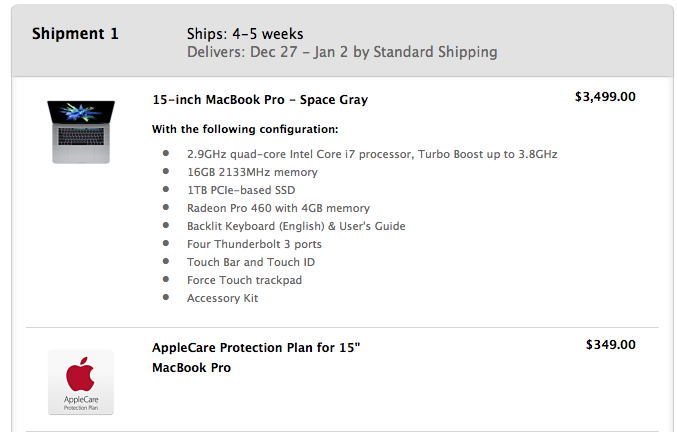Image resolution: width=677 pixels, height=432 pixels.
Task: Click the Backlit Keyboard (English) item
Action: coord(296,226)
